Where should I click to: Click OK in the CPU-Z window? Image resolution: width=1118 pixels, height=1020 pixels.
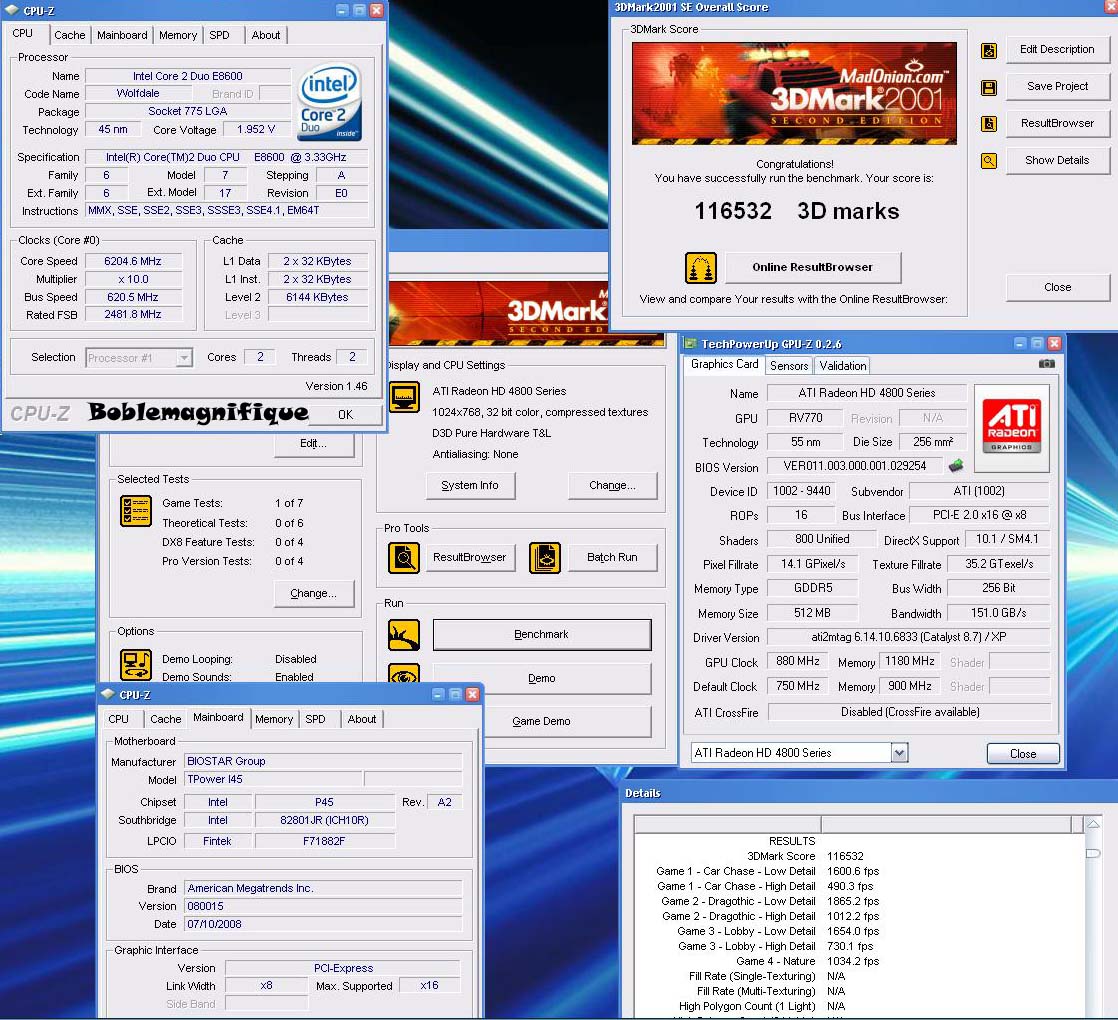coord(346,414)
